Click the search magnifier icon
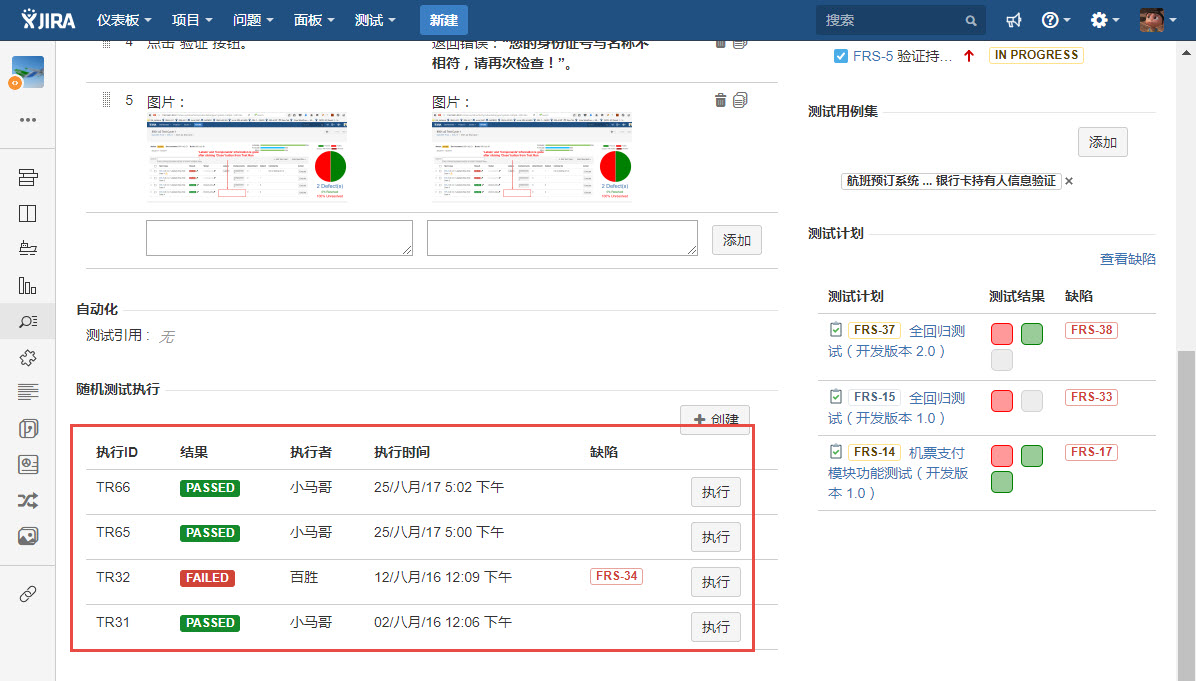This screenshot has height=681, width=1196. coord(971,21)
